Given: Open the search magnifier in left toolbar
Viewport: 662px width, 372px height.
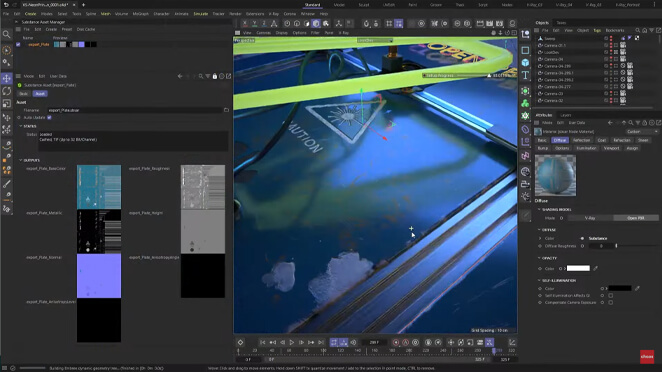Looking at the screenshot, I should click(7, 34).
